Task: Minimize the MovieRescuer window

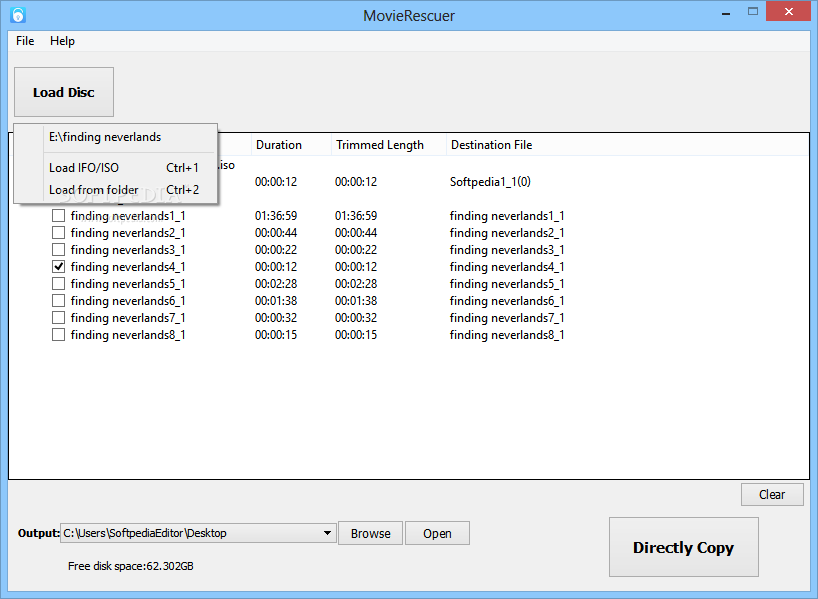Action: (726, 13)
